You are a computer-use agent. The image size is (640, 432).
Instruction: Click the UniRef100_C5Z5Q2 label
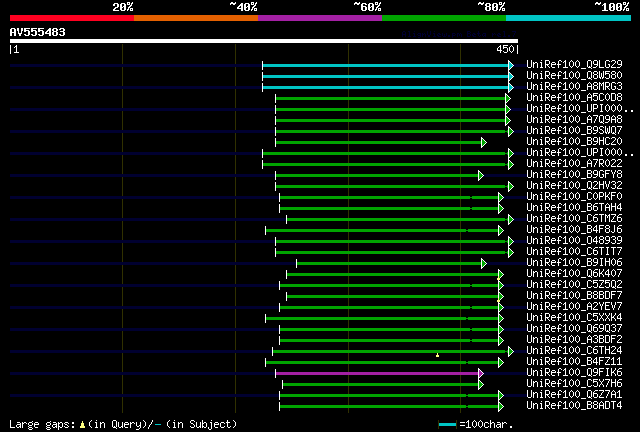[x=574, y=285]
